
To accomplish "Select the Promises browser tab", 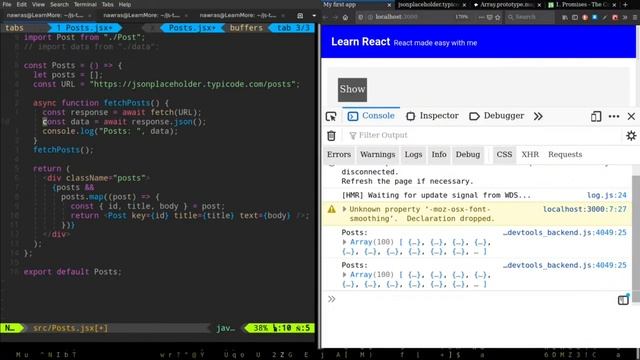I will coord(581,5).
